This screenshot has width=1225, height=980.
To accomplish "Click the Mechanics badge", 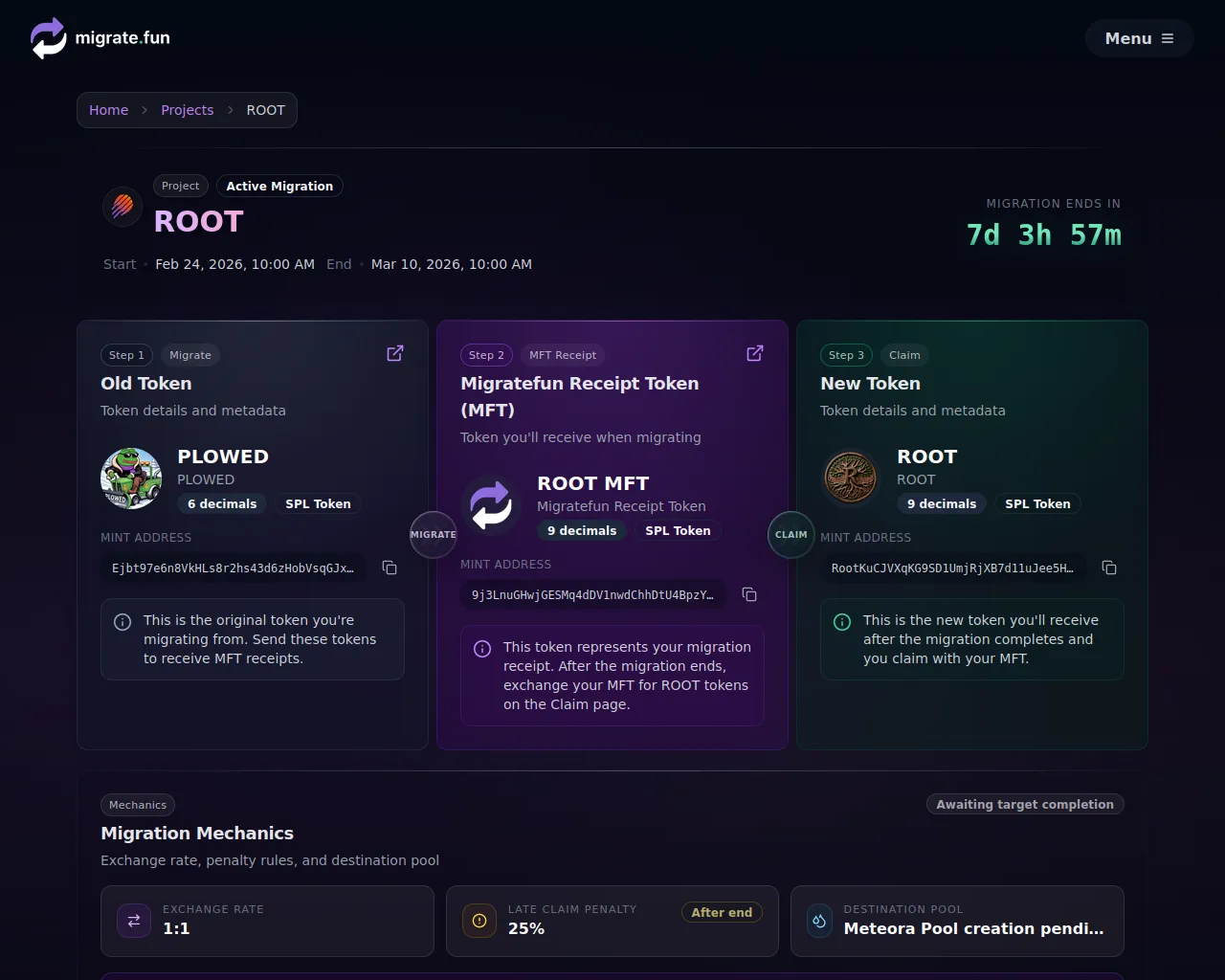I will [x=138, y=805].
